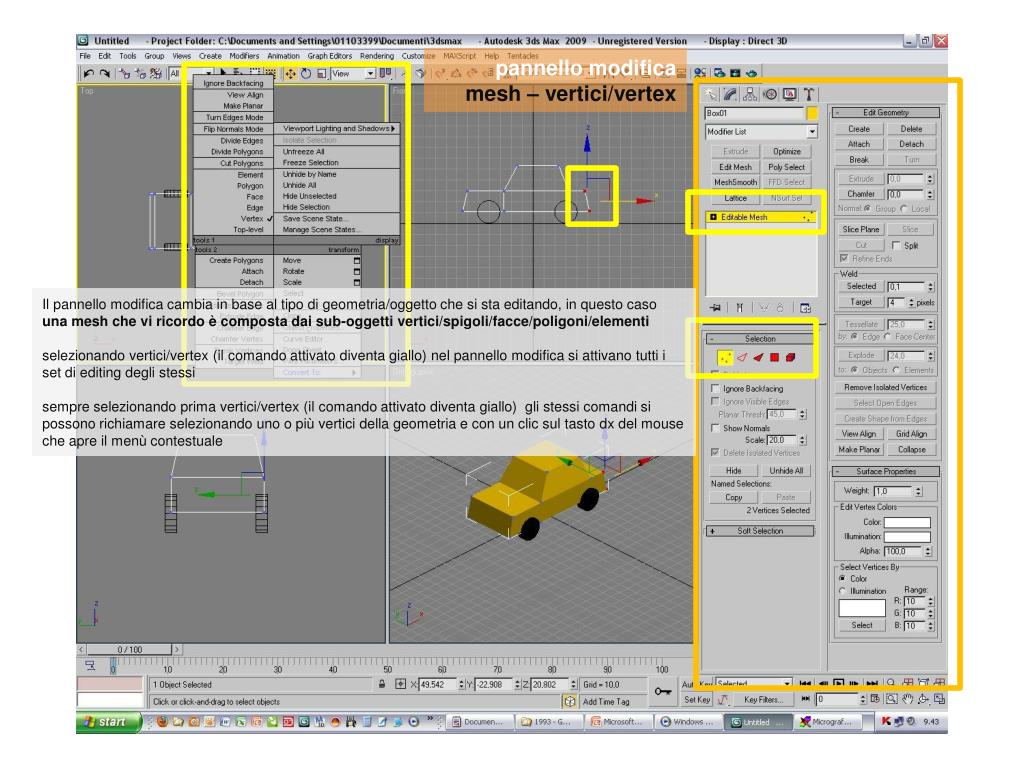Select Face sub-object level icon
Image resolution: width=1024 pixels, height=768 pixels.
(x=758, y=357)
